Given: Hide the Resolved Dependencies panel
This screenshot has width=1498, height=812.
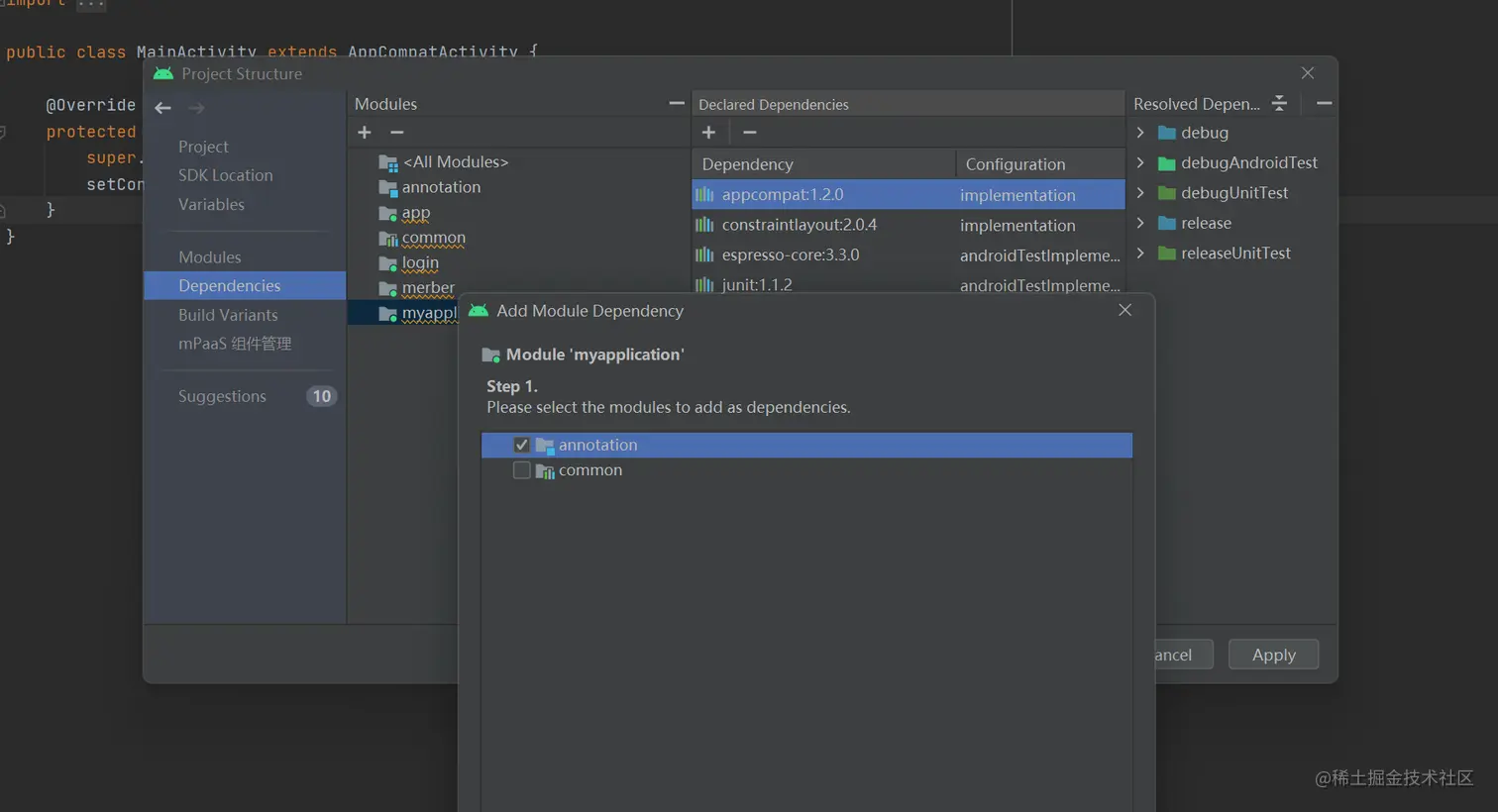Looking at the screenshot, I should (1324, 103).
